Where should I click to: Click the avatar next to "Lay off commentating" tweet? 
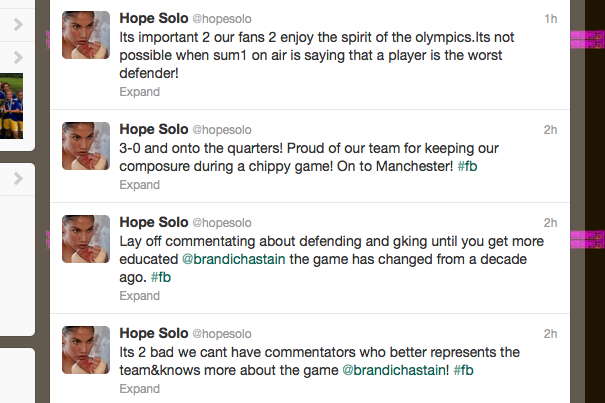(x=85, y=239)
